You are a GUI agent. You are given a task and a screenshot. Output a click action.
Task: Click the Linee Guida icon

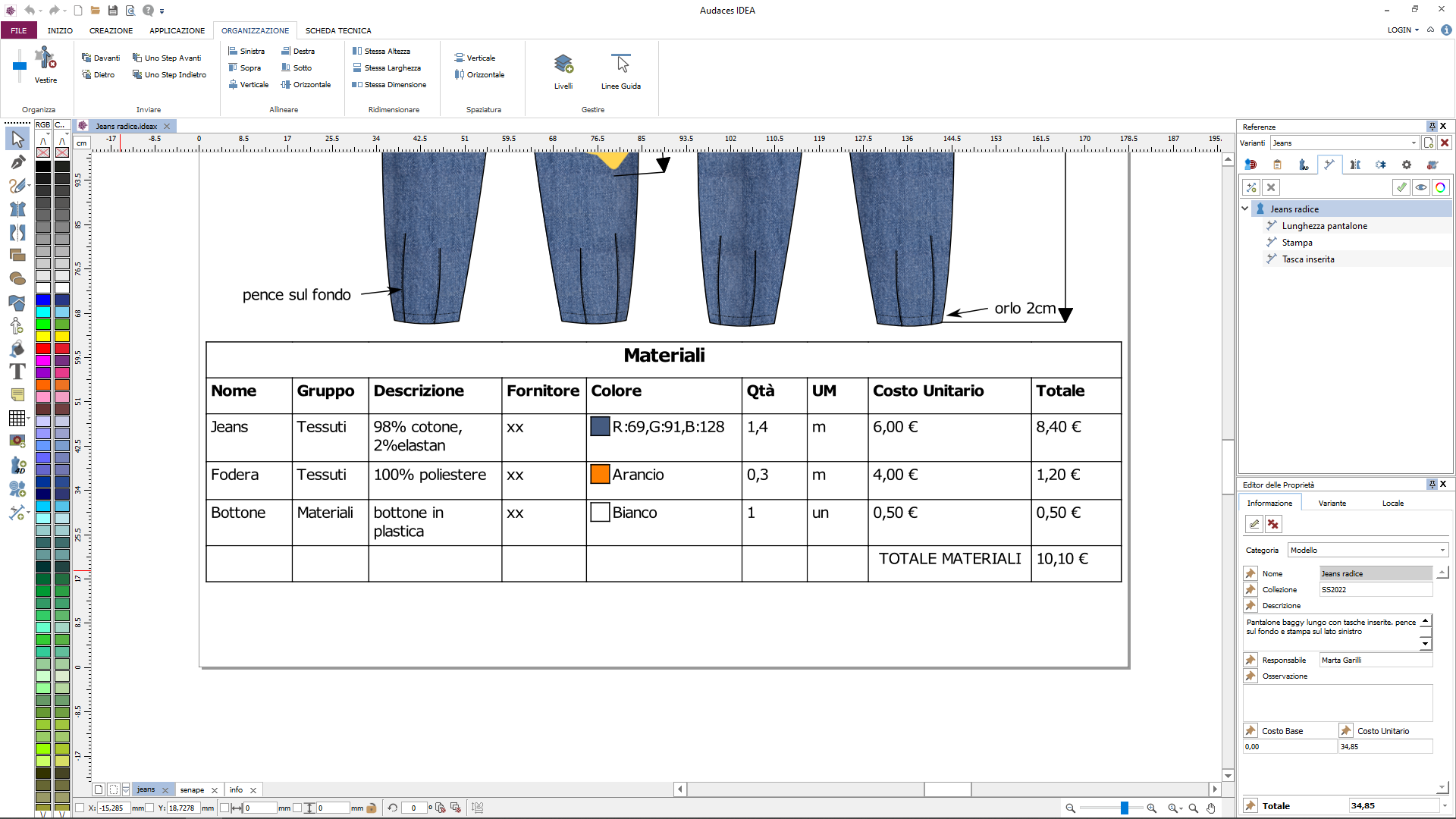coord(621,64)
